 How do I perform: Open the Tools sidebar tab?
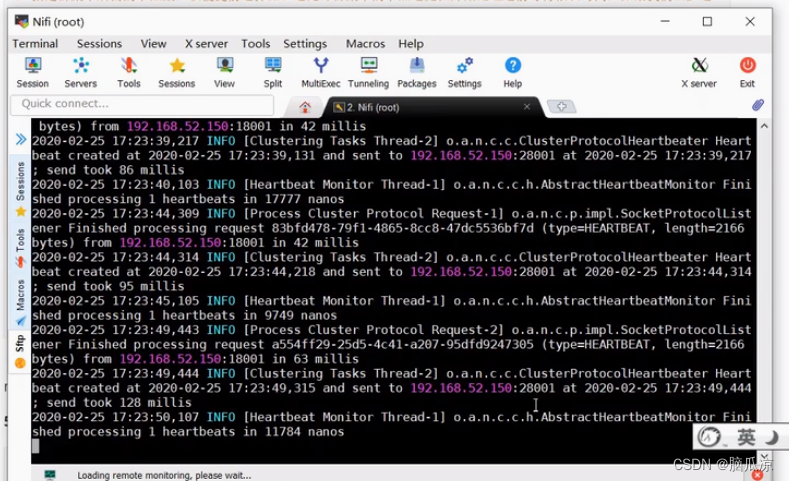point(20,248)
